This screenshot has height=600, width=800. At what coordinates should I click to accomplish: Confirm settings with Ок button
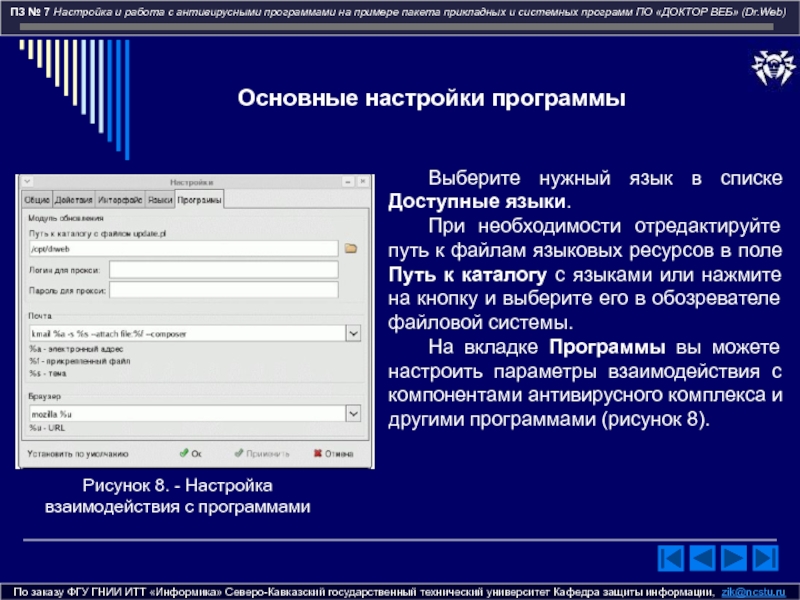[191, 453]
